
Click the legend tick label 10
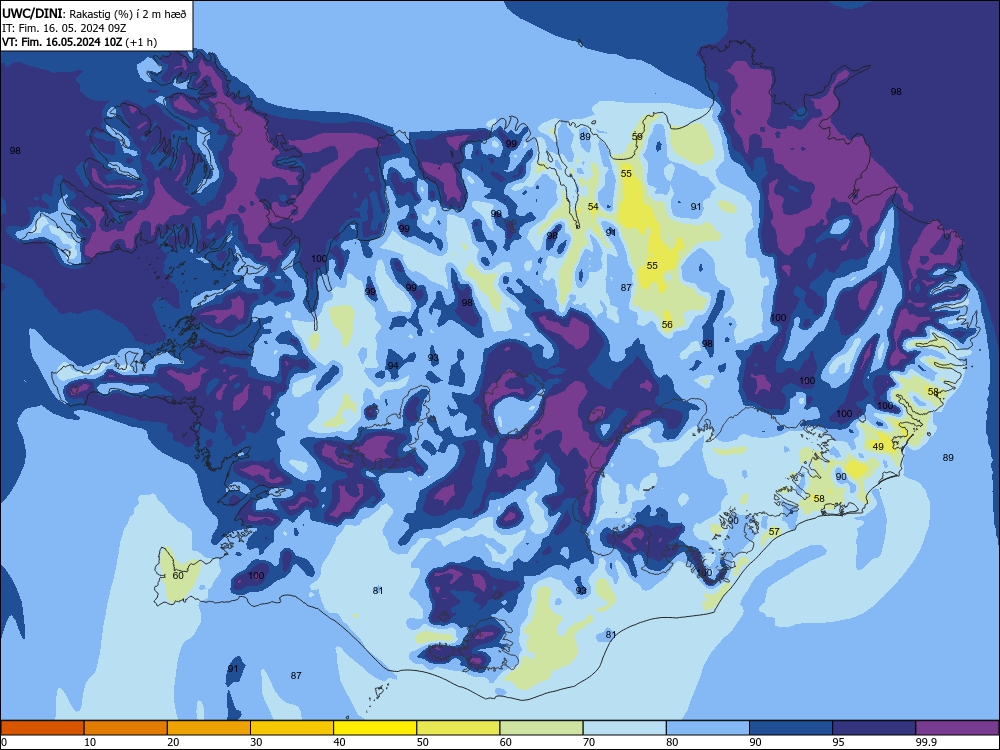point(90,742)
